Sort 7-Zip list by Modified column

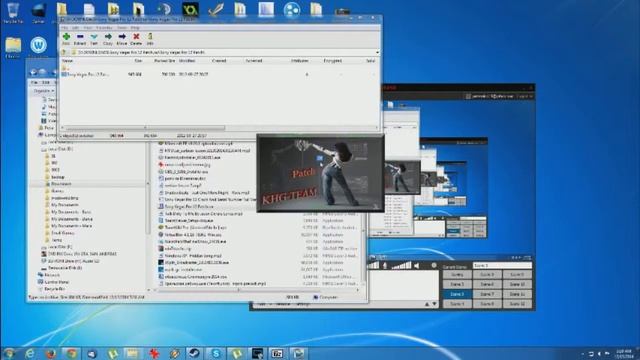point(187,60)
